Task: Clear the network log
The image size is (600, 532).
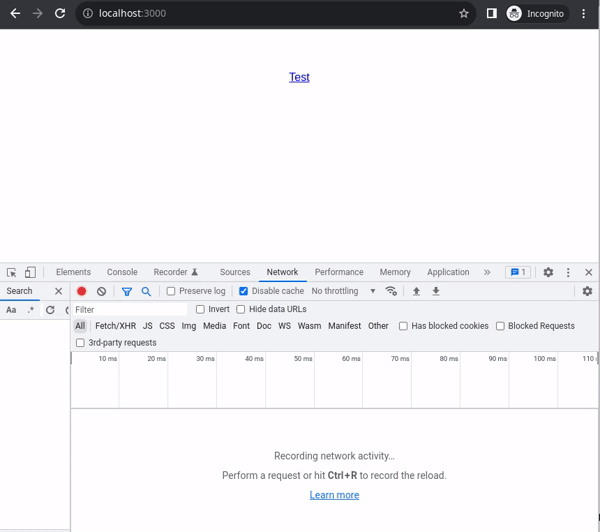Action: click(101, 291)
